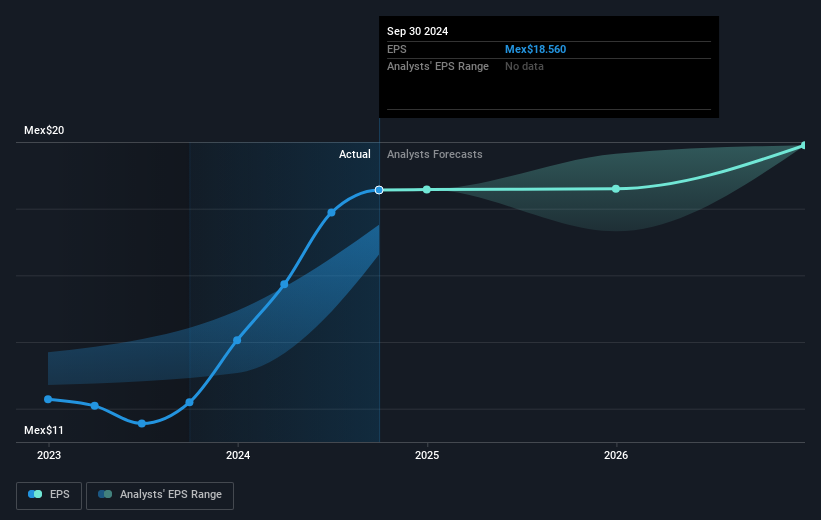This screenshot has height=520, width=821.
Task: Click the 'Actual' label
Action: point(354,154)
